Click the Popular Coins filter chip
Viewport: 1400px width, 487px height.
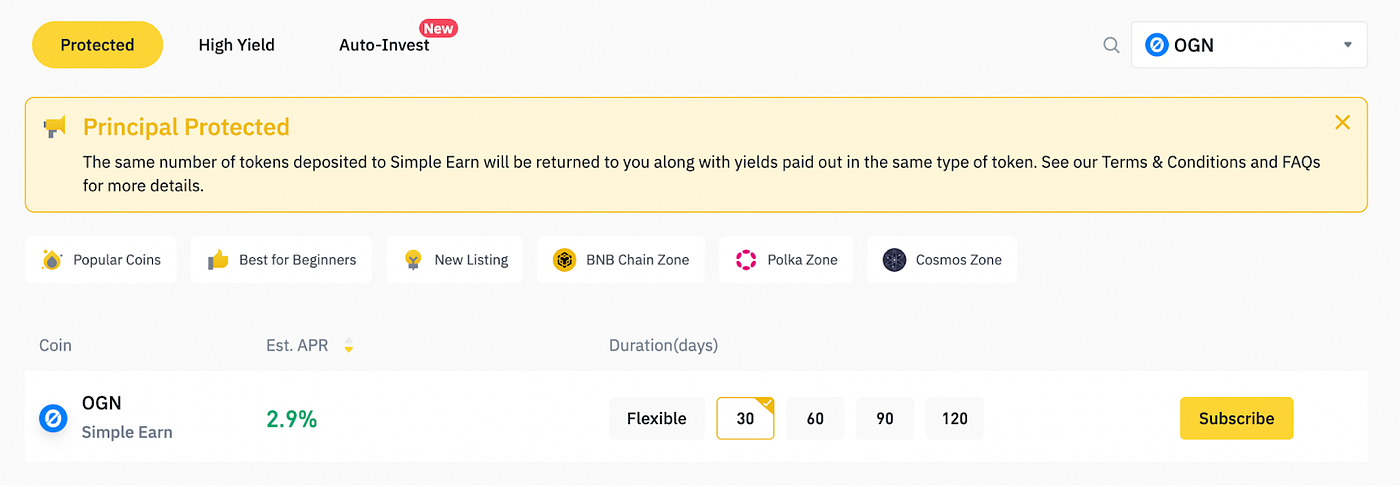point(101,260)
